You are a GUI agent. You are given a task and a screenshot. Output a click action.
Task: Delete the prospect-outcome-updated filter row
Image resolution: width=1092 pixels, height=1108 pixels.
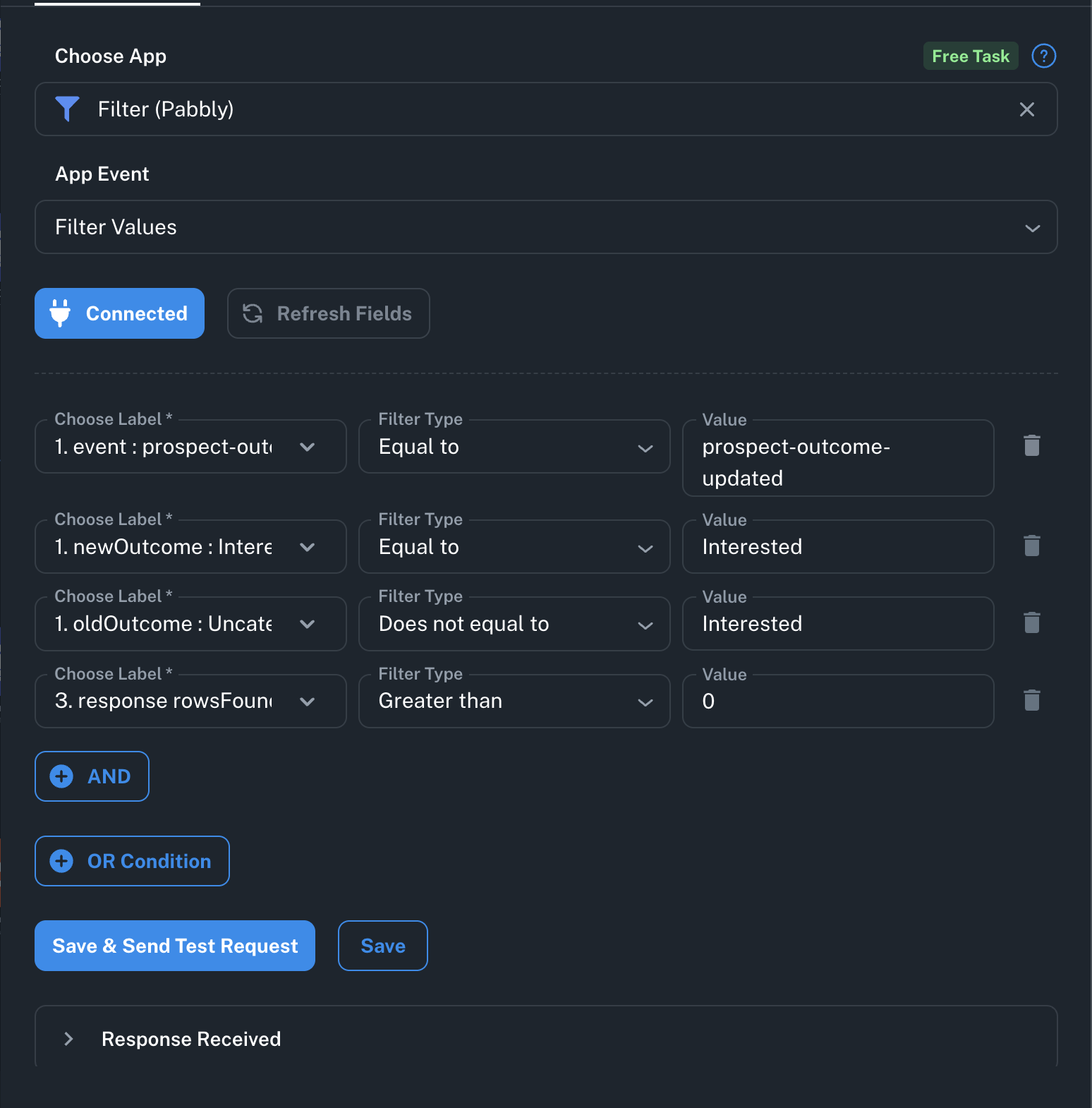tap(1031, 446)
